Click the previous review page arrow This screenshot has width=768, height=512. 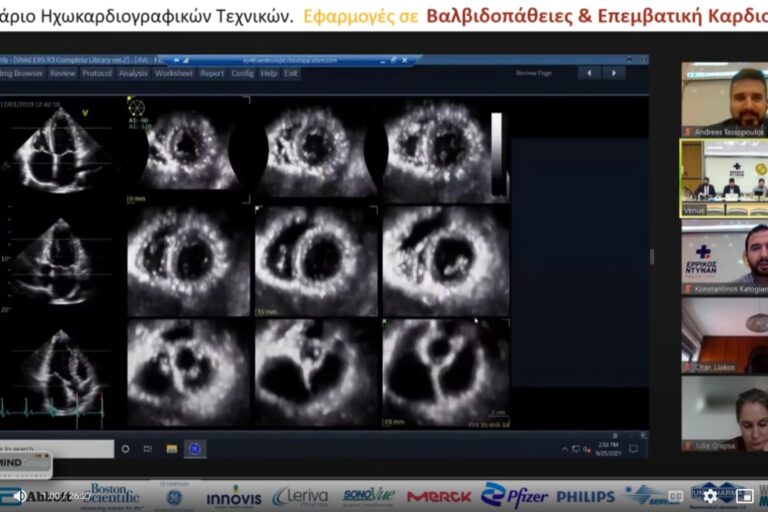tap(589, 73)
